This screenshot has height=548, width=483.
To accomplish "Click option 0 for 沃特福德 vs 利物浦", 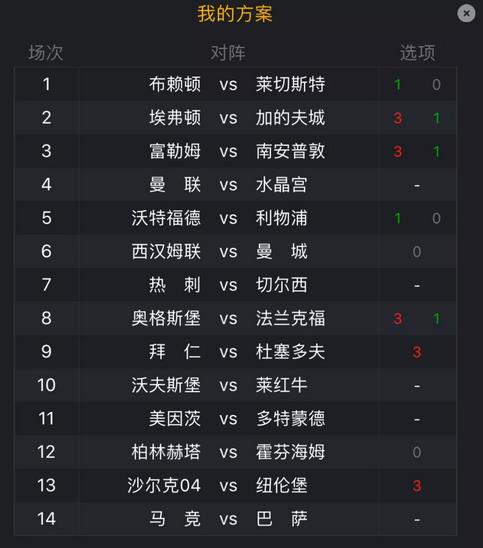I will [x=436, y=218].
